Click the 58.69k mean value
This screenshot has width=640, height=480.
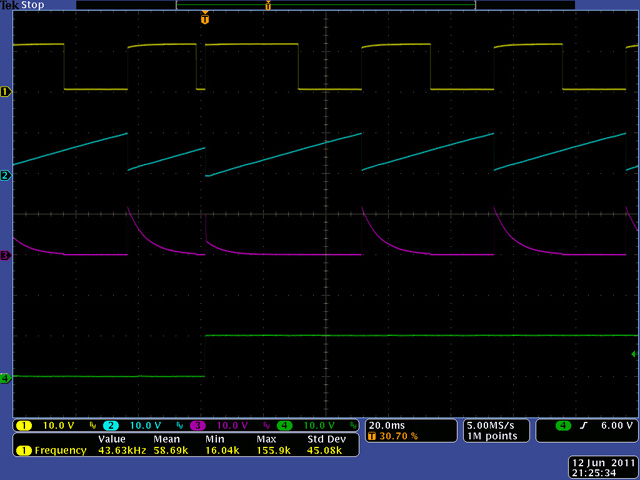point(171,451)
